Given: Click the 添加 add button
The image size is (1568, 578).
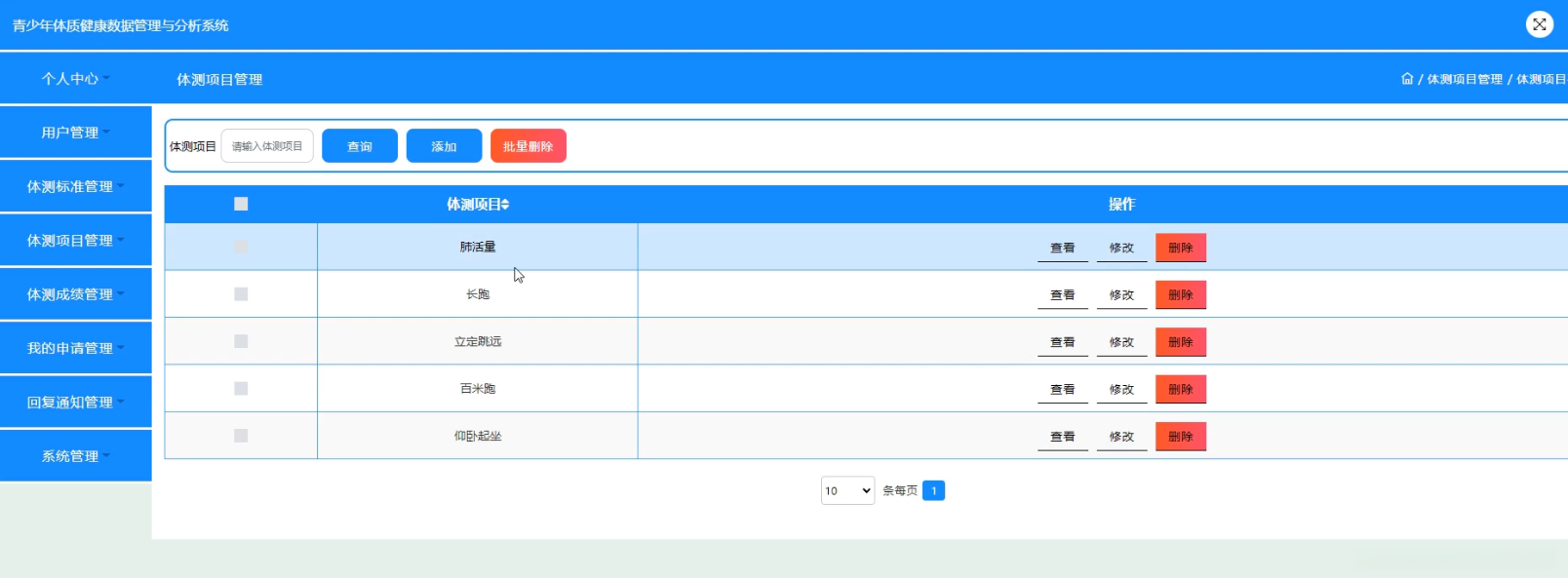Looking at the screenshot, I should 444,146.
